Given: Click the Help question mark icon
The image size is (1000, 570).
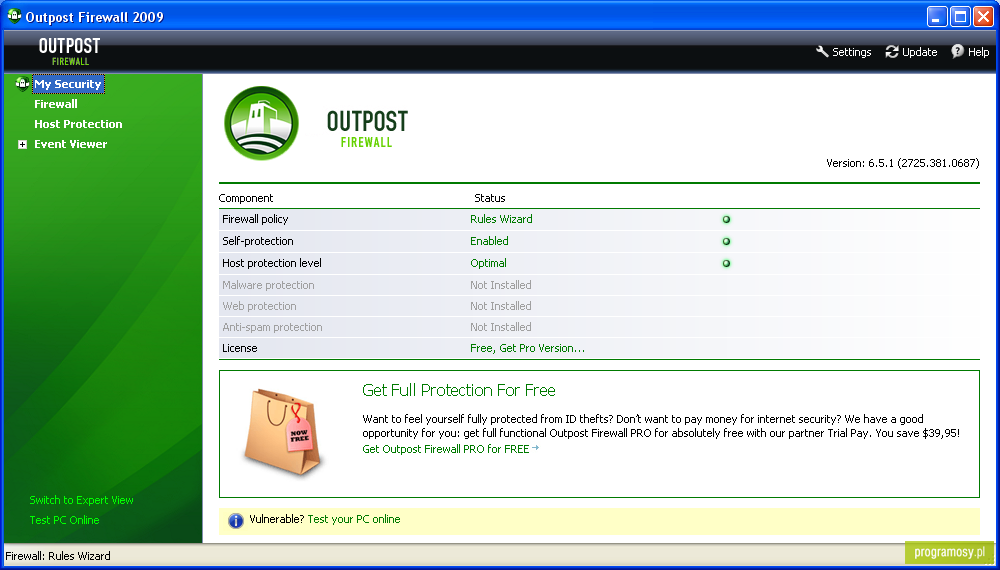Looking at the screenshot, I should 957,52.
